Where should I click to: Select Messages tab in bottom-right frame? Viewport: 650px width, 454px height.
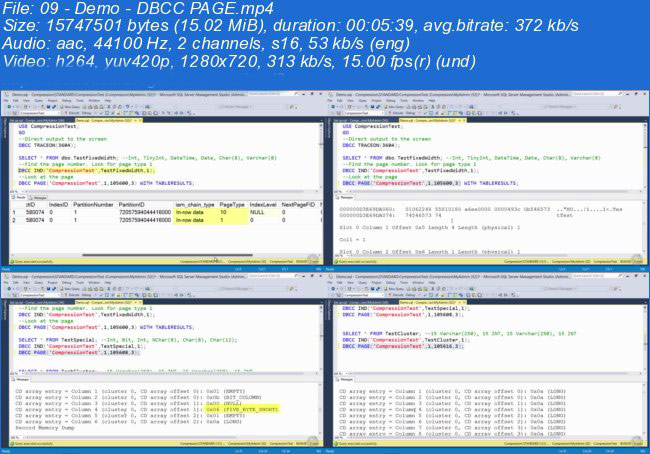click(x=345, y=379)
